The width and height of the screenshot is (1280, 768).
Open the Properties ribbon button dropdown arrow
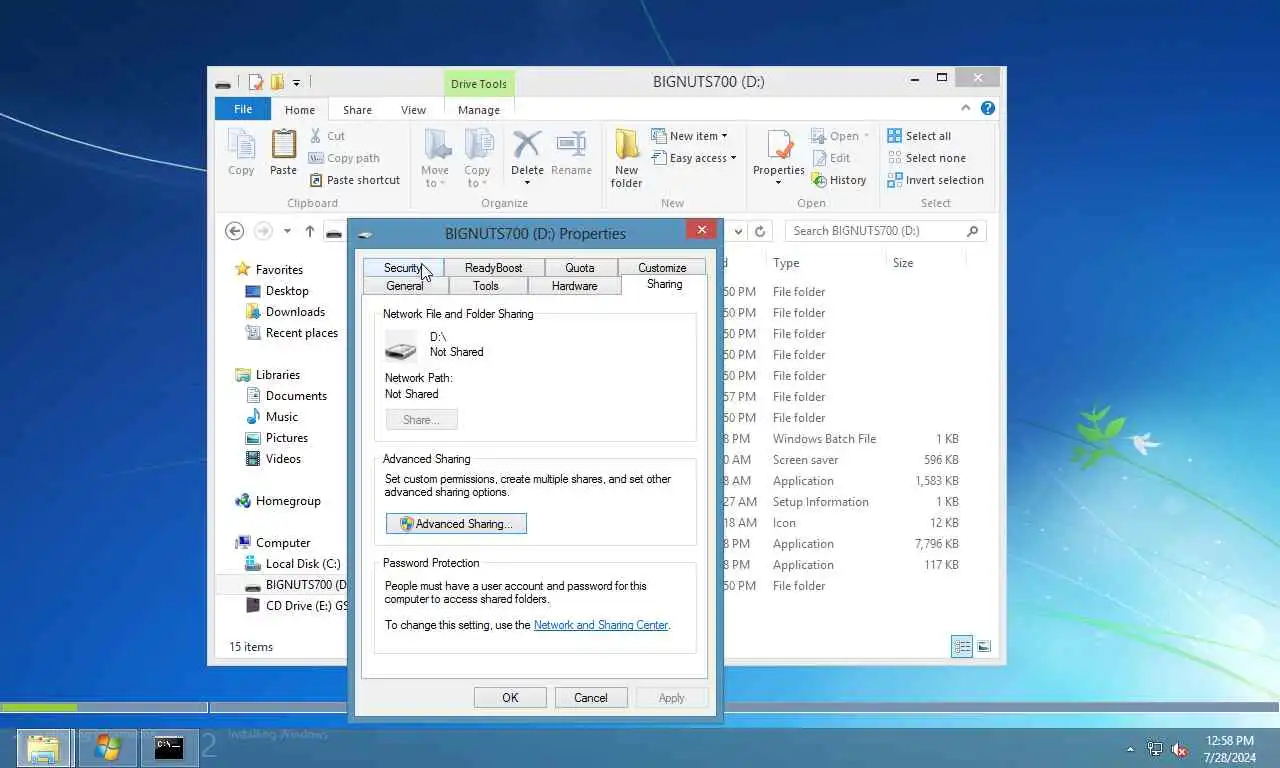(779, 184)
